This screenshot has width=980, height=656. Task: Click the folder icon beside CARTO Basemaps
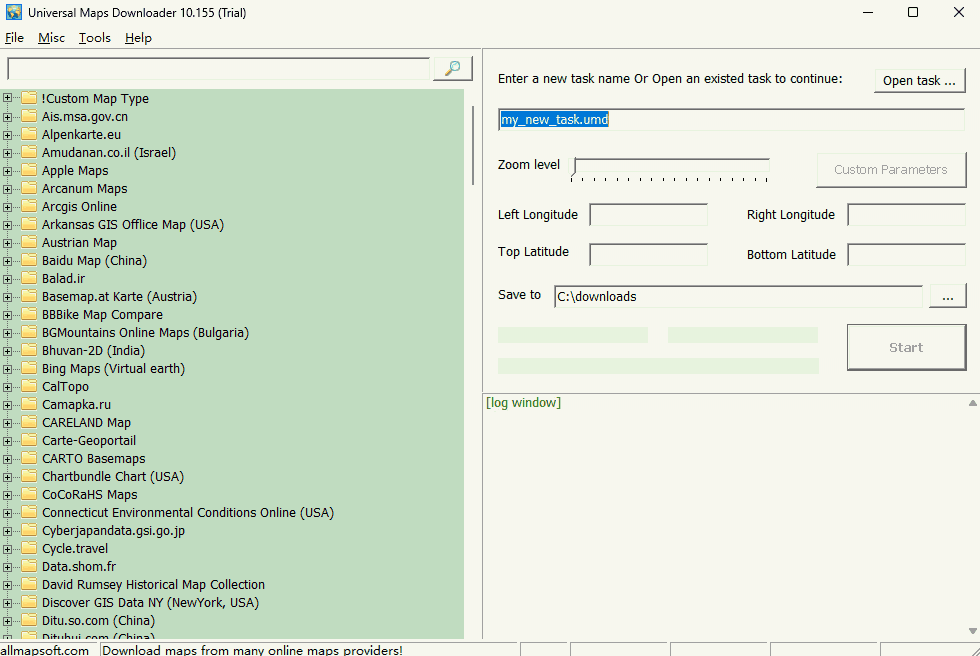[28, 458]
